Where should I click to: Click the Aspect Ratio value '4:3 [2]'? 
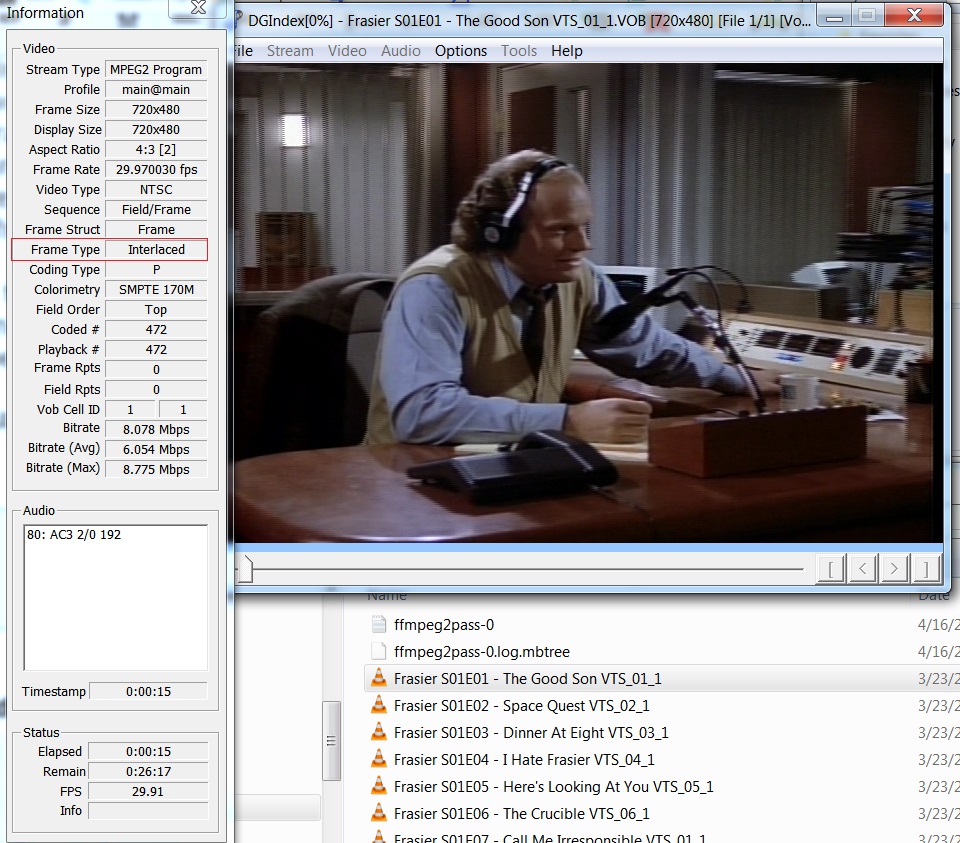[x=156, y=149]
